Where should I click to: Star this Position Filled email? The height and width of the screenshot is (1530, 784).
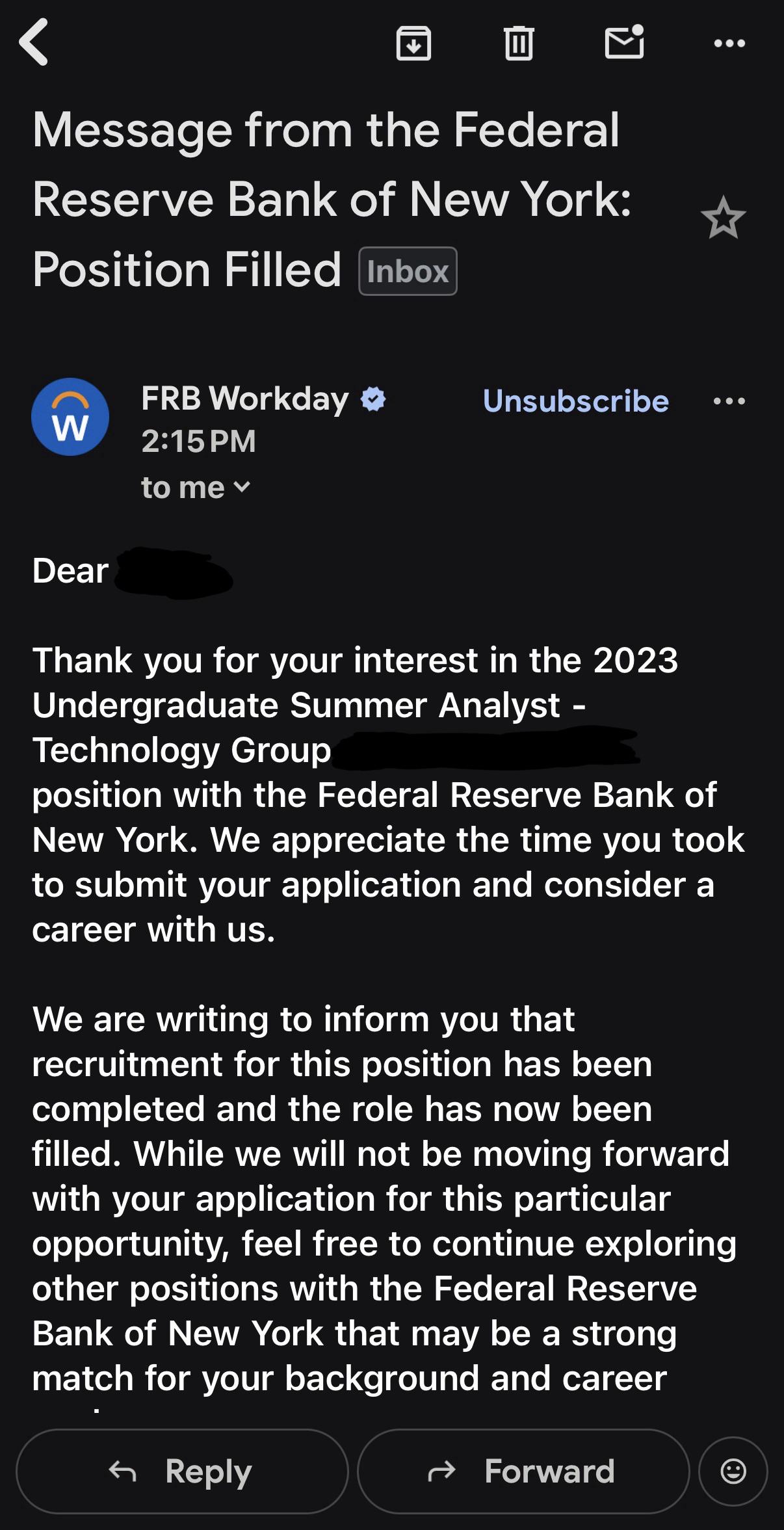tap(723, 218)
